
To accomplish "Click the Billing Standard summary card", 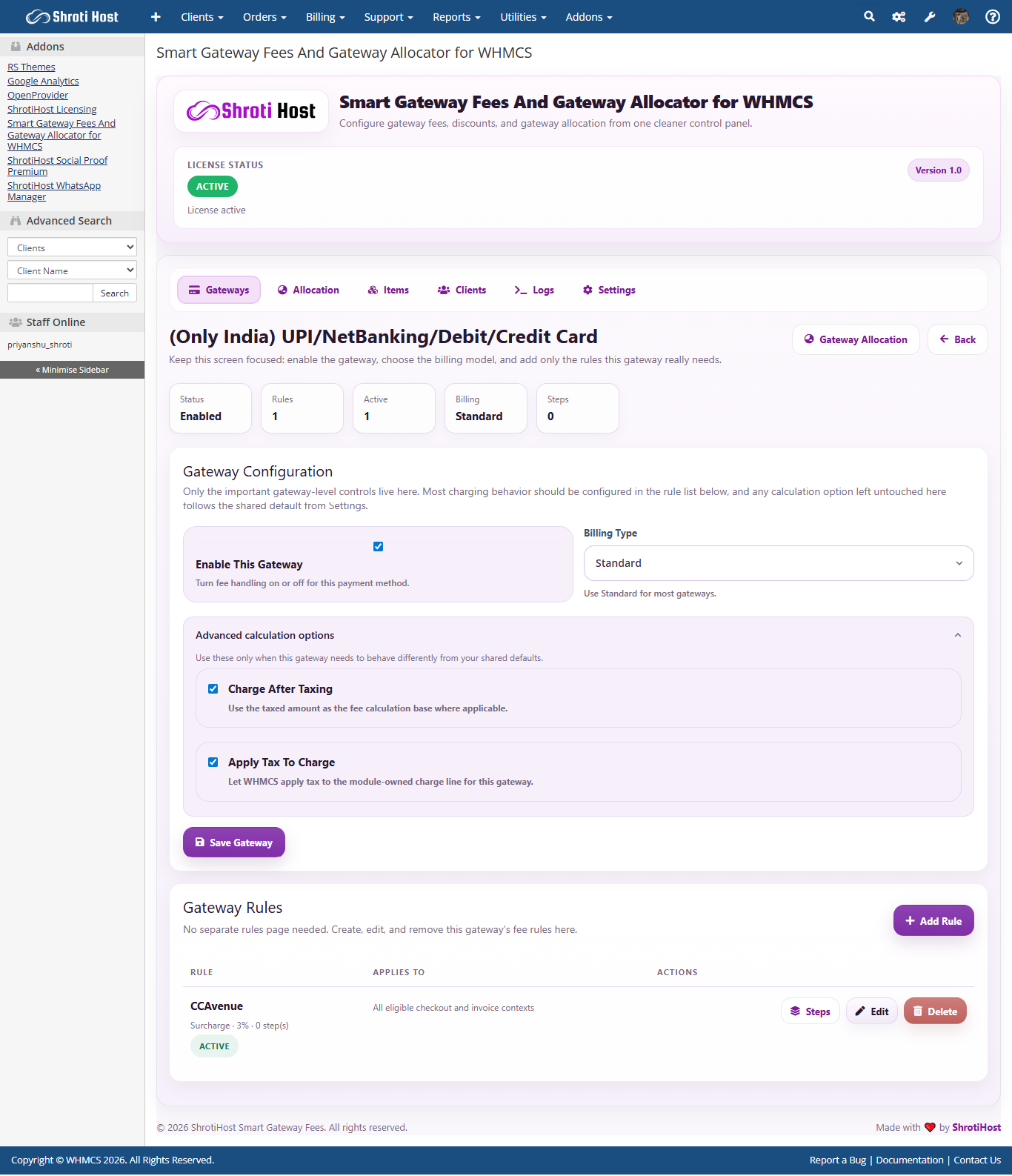I will pos(486,408).
